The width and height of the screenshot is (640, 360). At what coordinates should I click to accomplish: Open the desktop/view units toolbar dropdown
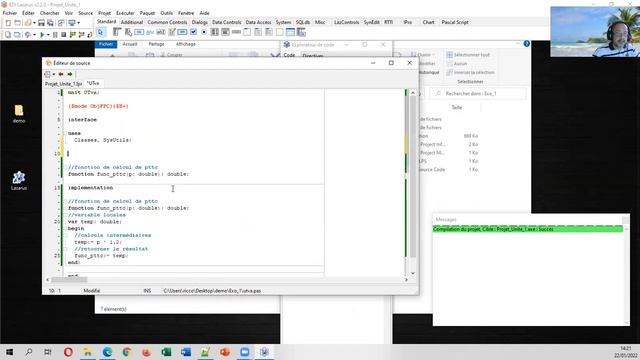(78, 23)
